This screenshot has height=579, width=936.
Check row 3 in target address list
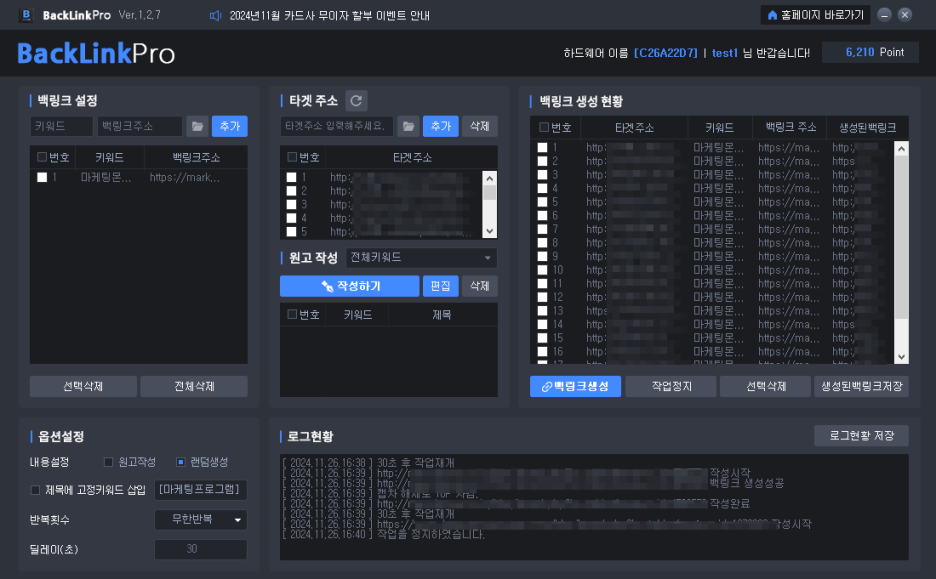point(291,205)
